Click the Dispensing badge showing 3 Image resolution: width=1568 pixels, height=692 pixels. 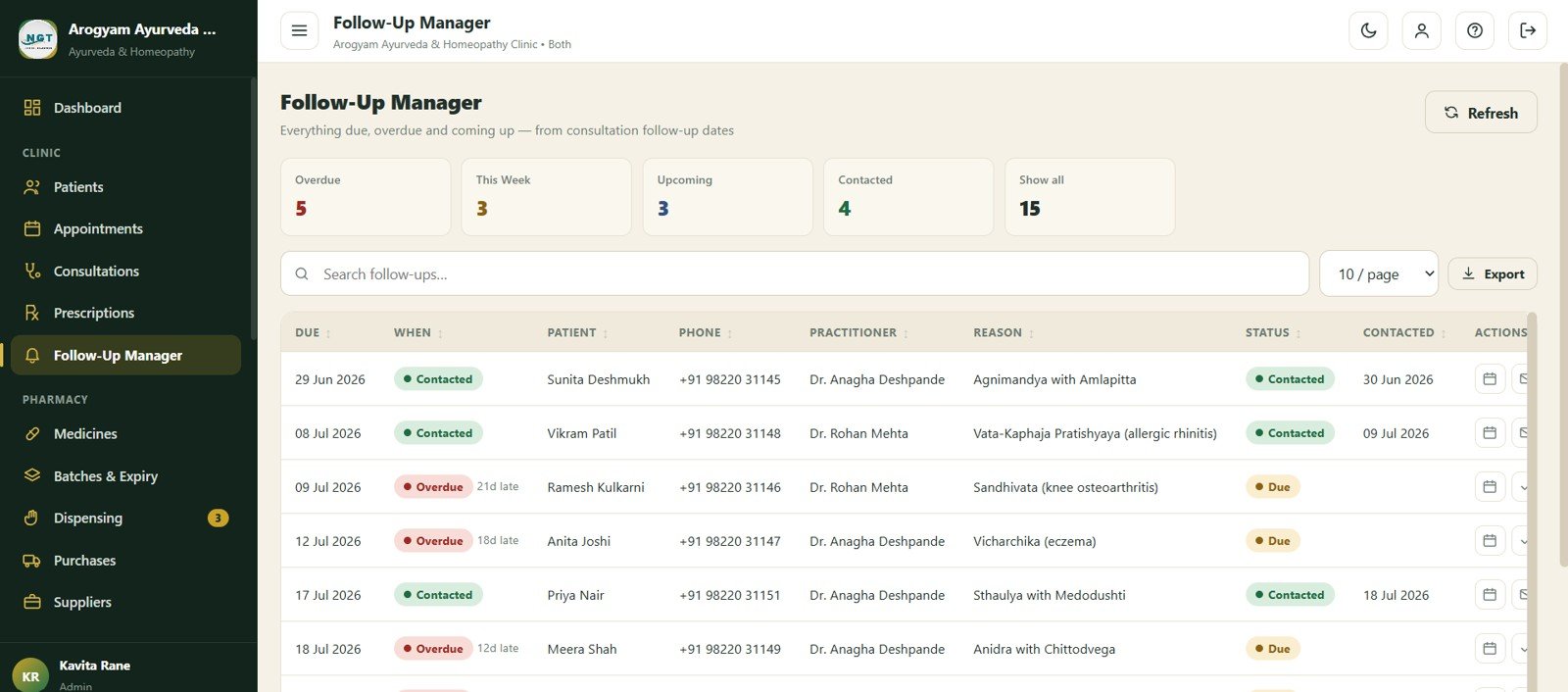click(x=218, y=519)
